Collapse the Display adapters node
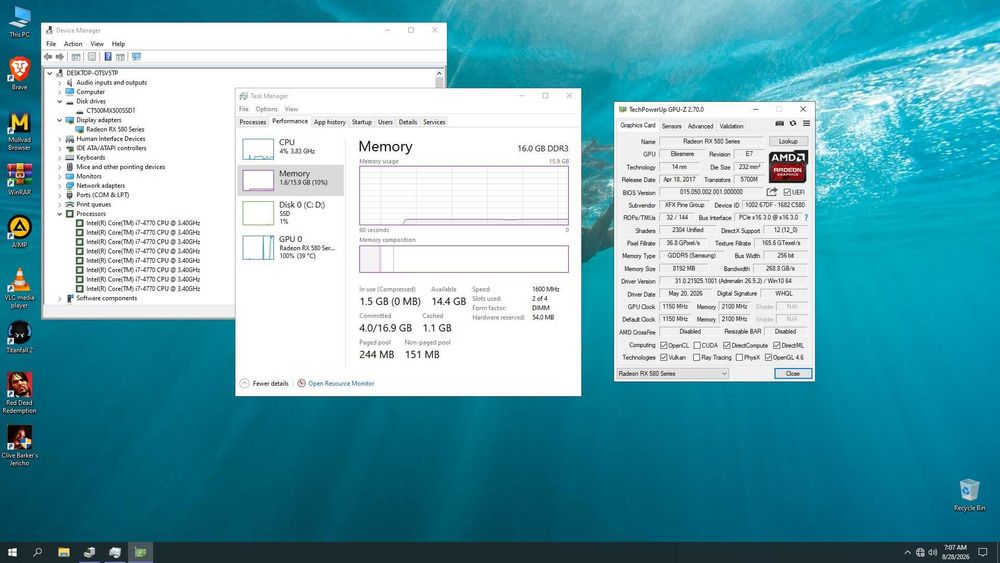1000x563 pixels. (x=60, y=120)
